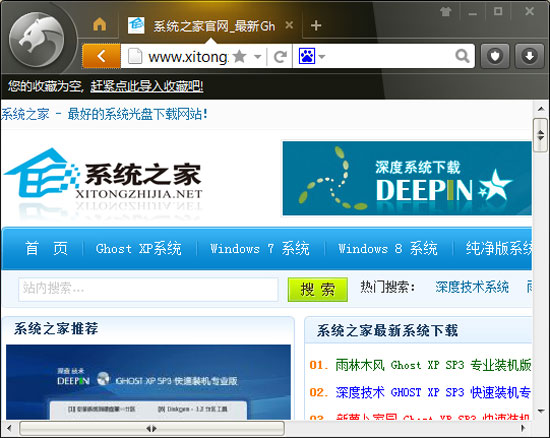The image size is (550, 438).
Task: Click the horizontal scrollbar thumb
Action: [x=152, y=428]
